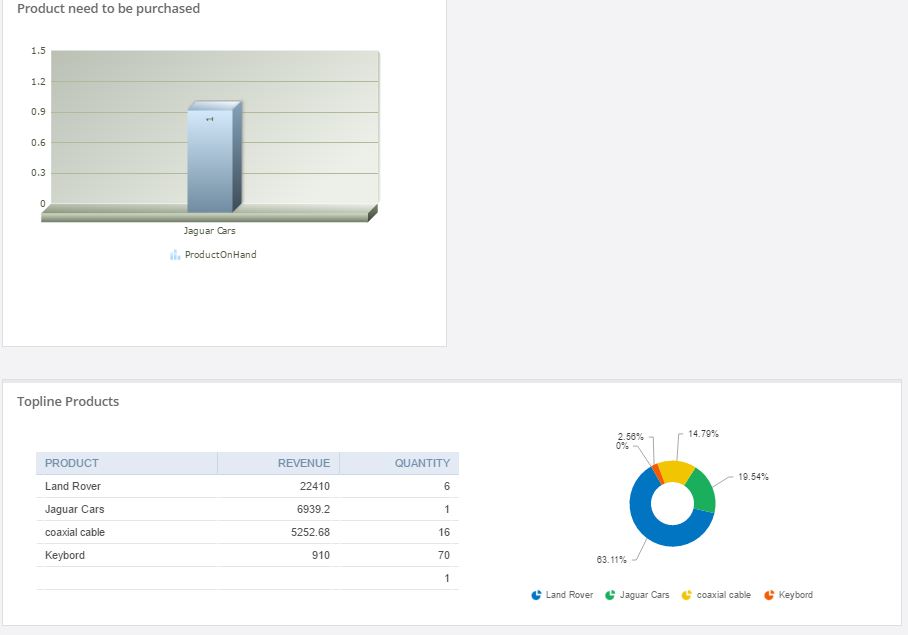Sort by PRODUCT column header
Screen dimensions: 908x635
click(x=127, y=463)
